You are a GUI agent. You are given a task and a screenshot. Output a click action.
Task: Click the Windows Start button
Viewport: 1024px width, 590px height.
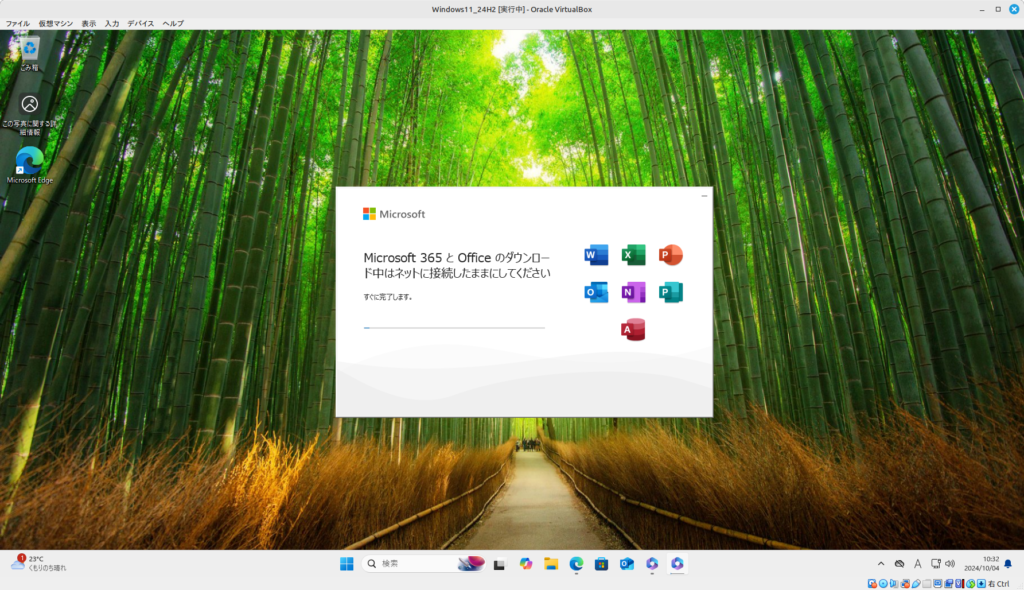[x=346, y=564]
